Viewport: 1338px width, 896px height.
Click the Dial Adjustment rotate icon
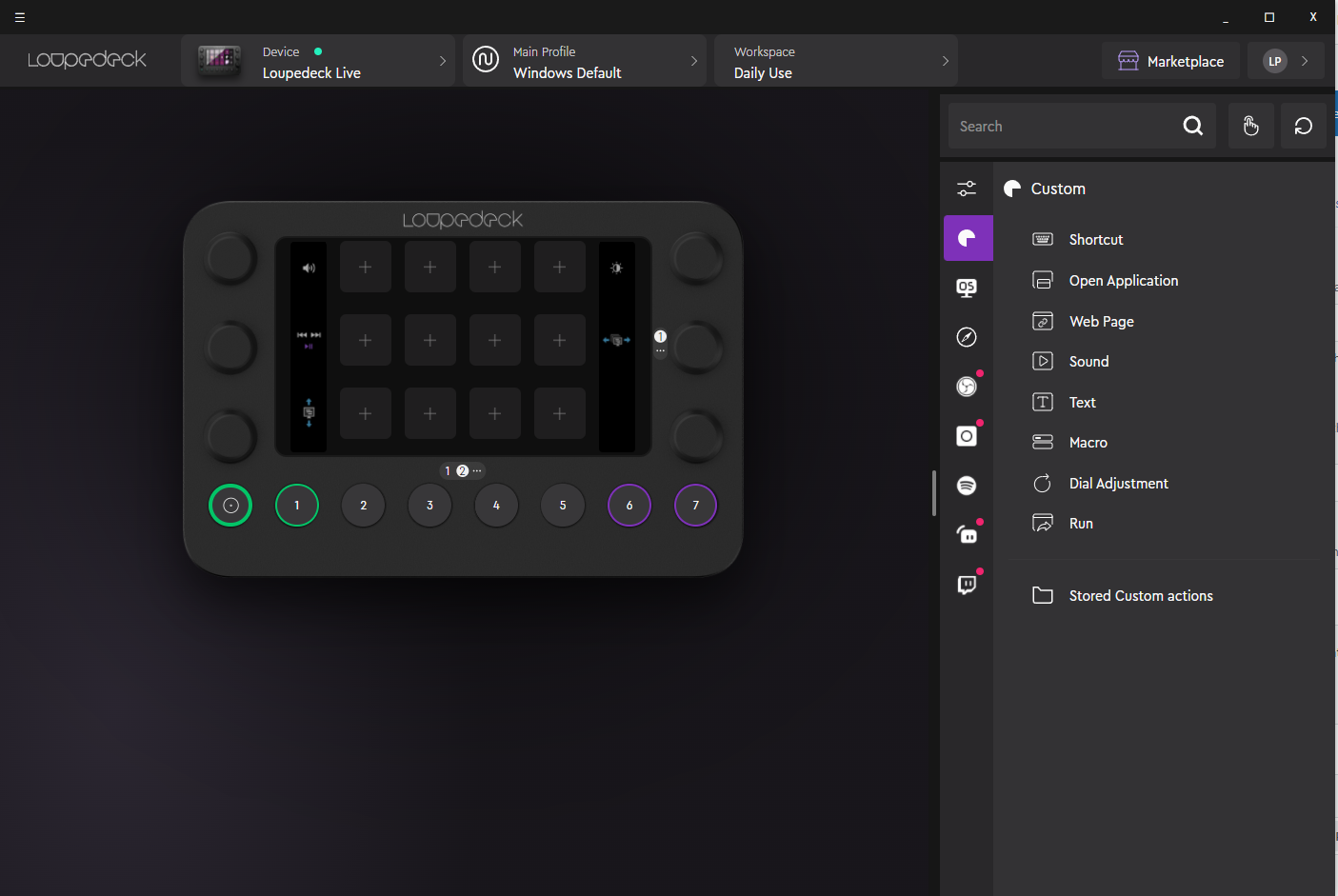(x=1043, y=483)
